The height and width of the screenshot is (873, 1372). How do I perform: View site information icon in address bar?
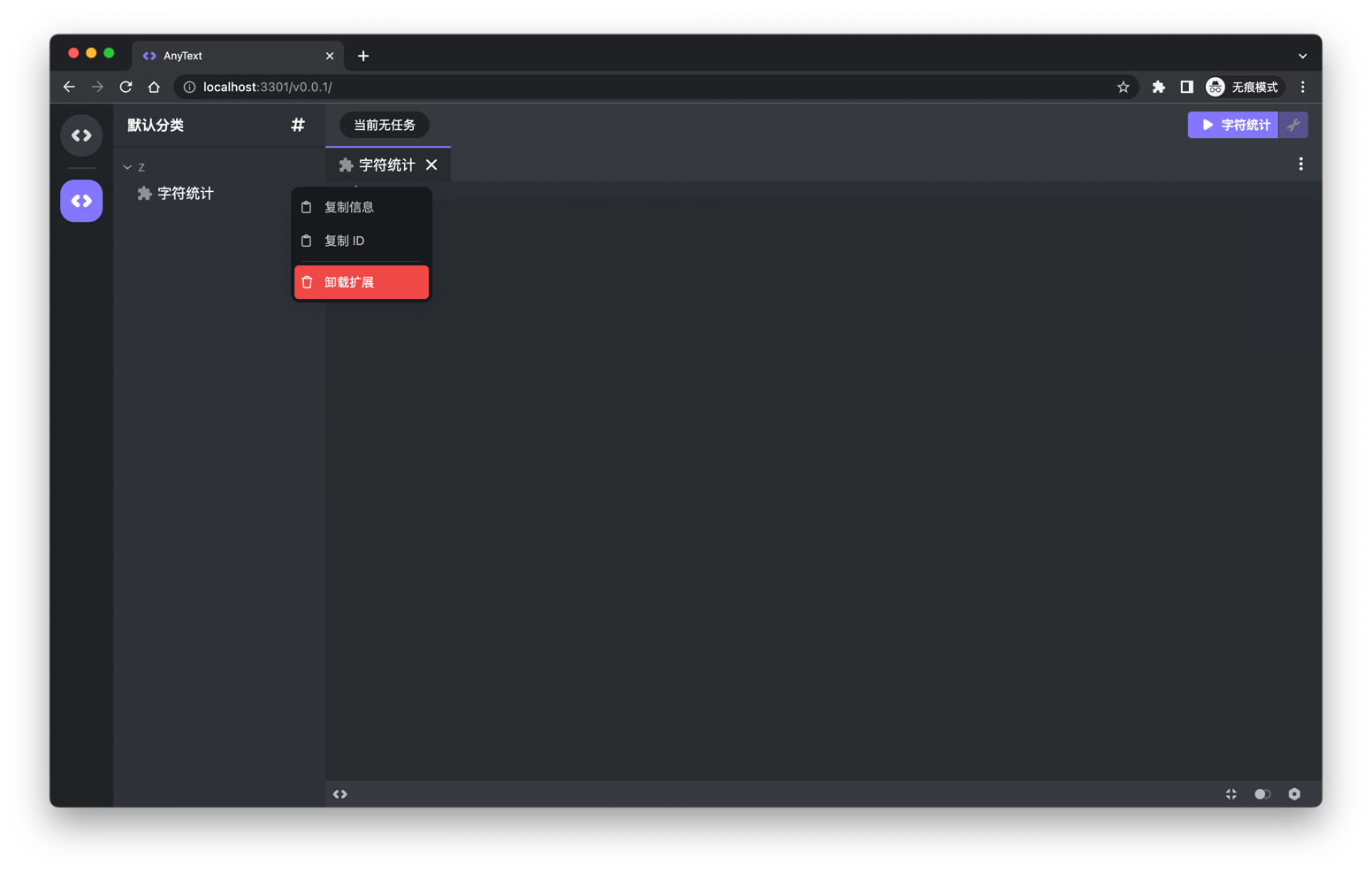(x=189, y=87)
